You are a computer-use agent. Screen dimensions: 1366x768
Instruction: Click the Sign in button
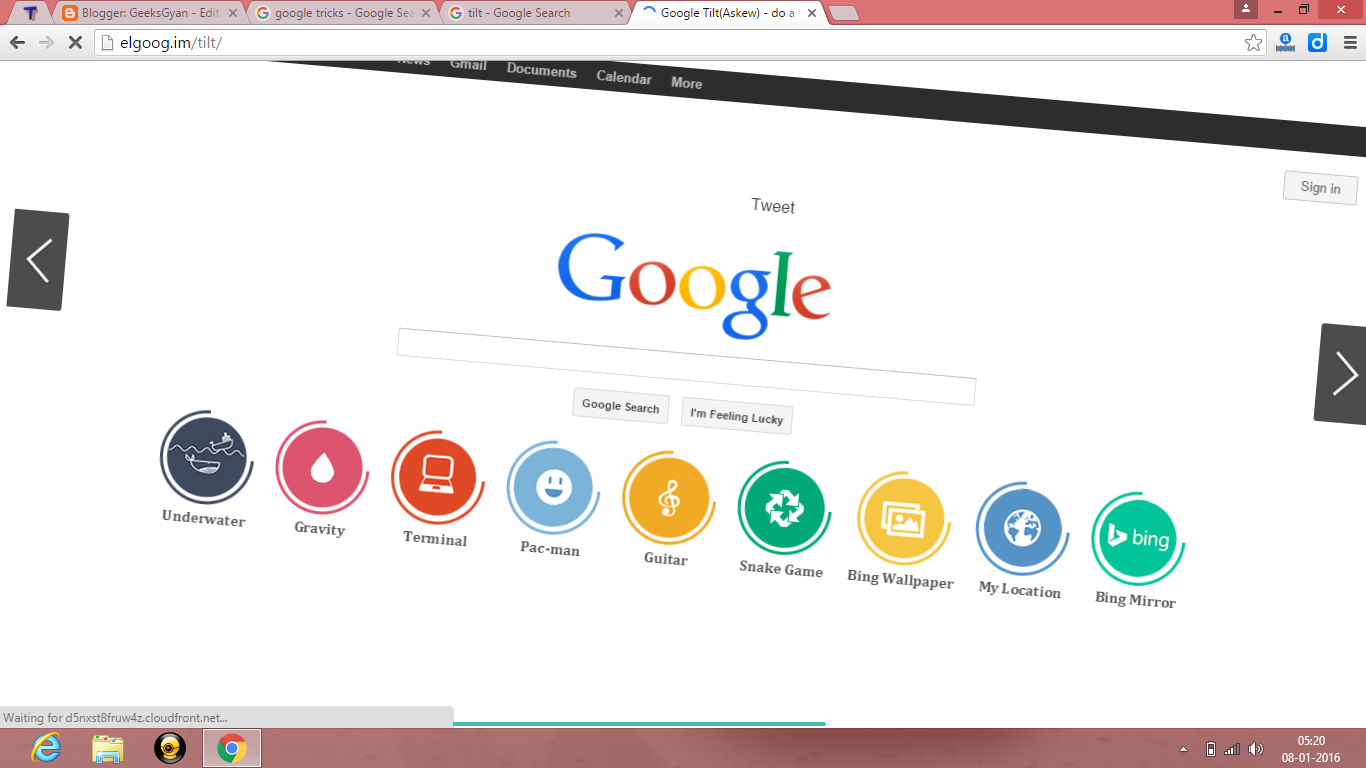click(1320, 188)
